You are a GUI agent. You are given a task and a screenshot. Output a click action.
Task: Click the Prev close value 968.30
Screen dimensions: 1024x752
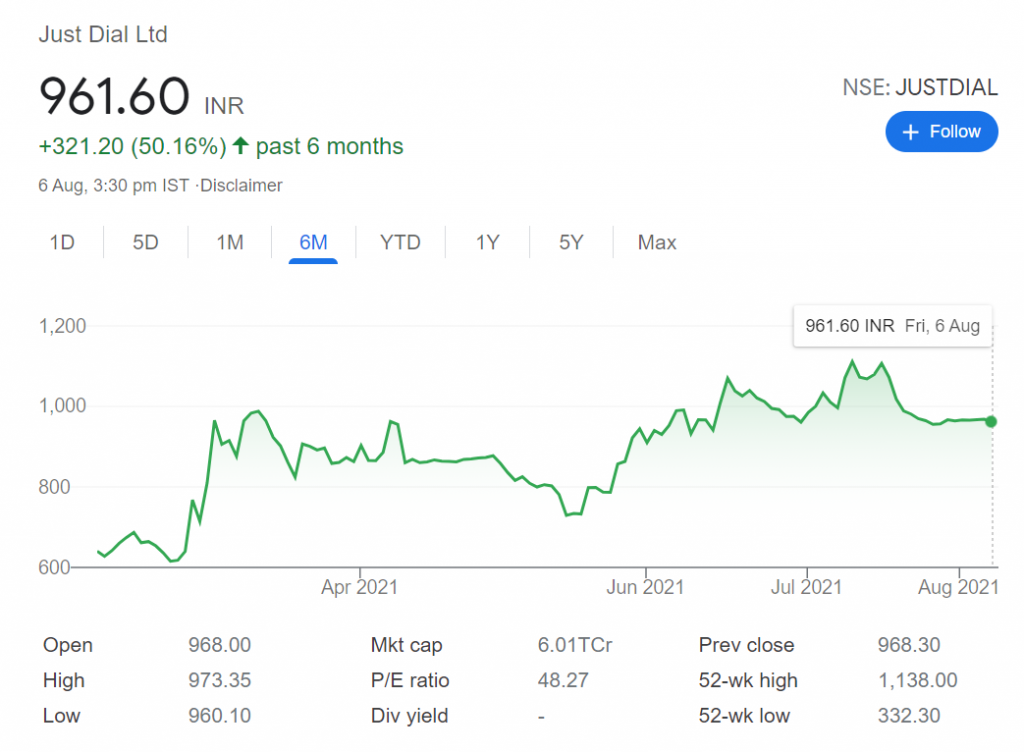pyautogui.click(x=908, y=645)
